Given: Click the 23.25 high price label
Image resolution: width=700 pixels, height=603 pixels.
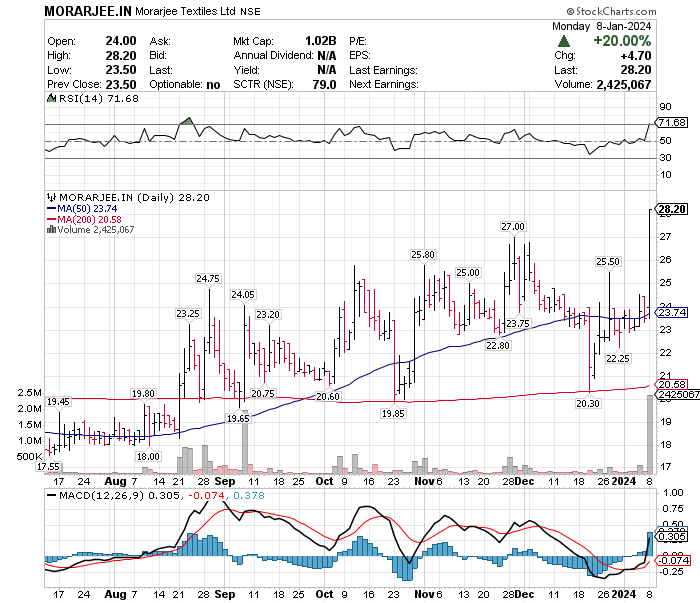Looking at the screenshot, I should point(188,314).
